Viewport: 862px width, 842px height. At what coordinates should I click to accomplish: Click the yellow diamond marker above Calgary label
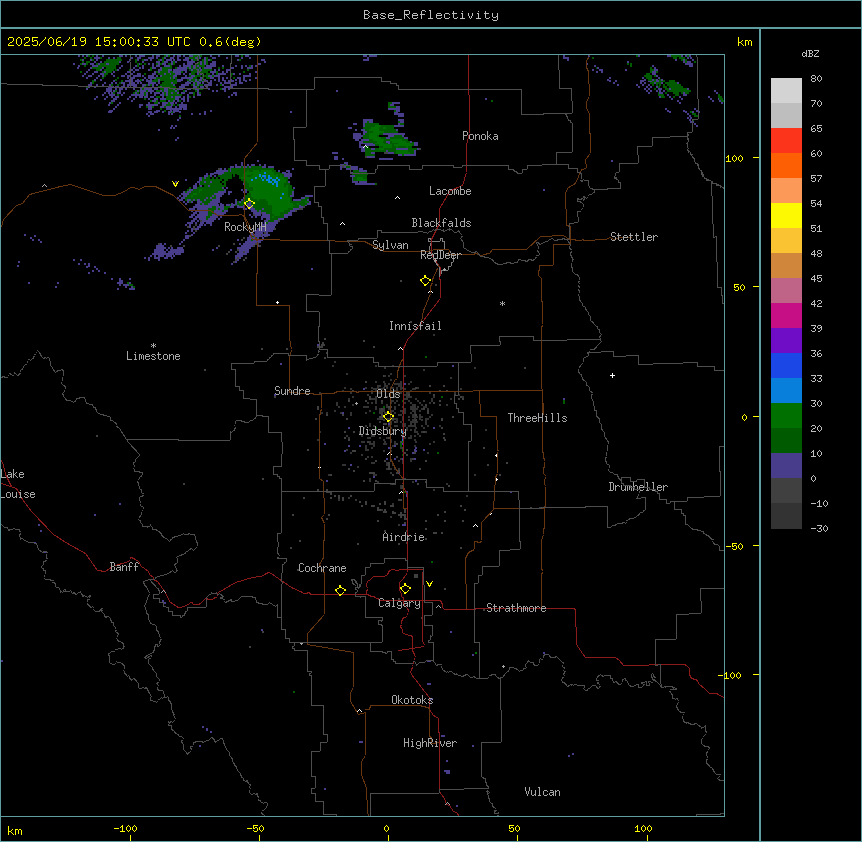click(x=405, y=589)
